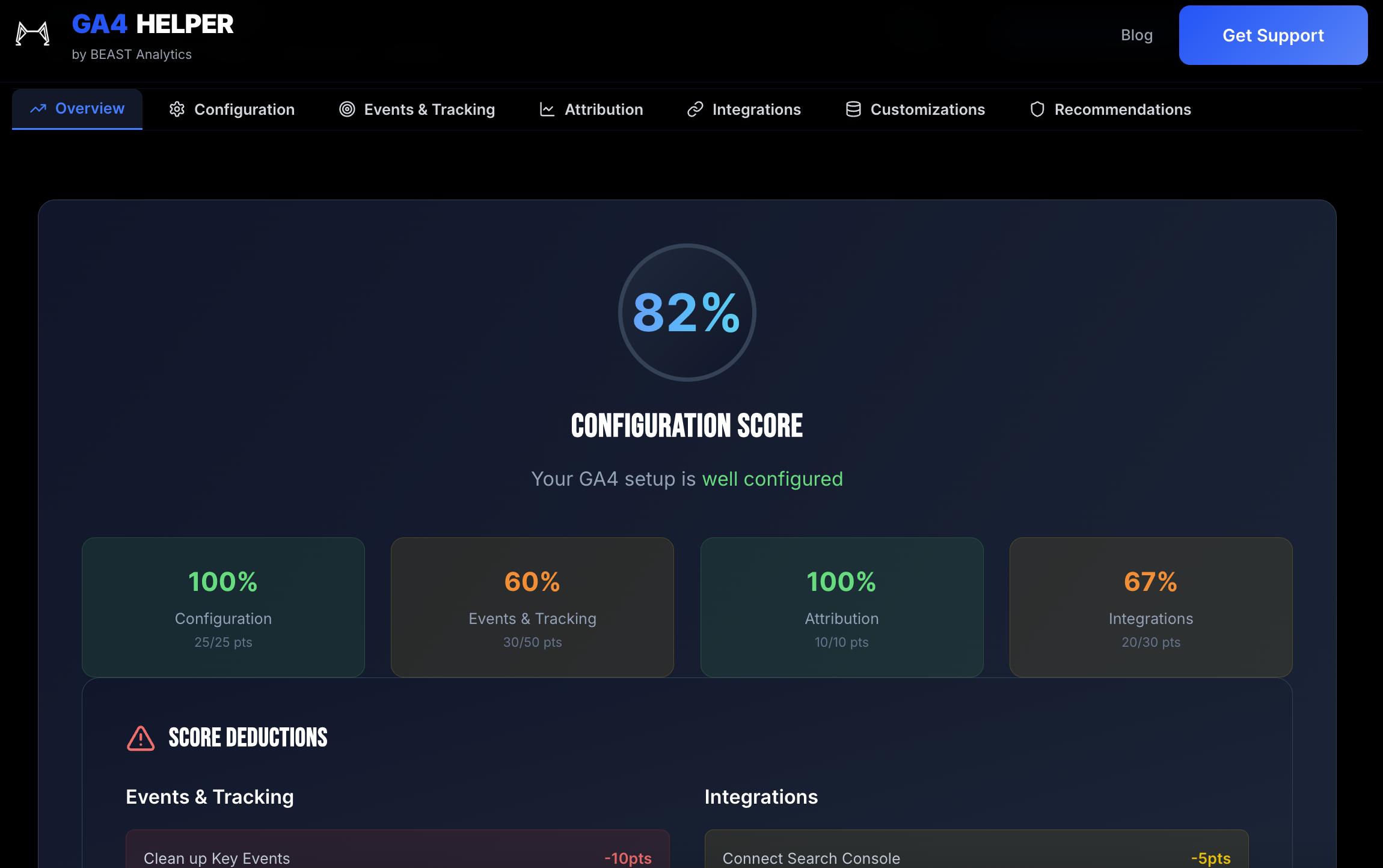
Task: Click the Clean up Key Events deduction
Action: point(397,849)
